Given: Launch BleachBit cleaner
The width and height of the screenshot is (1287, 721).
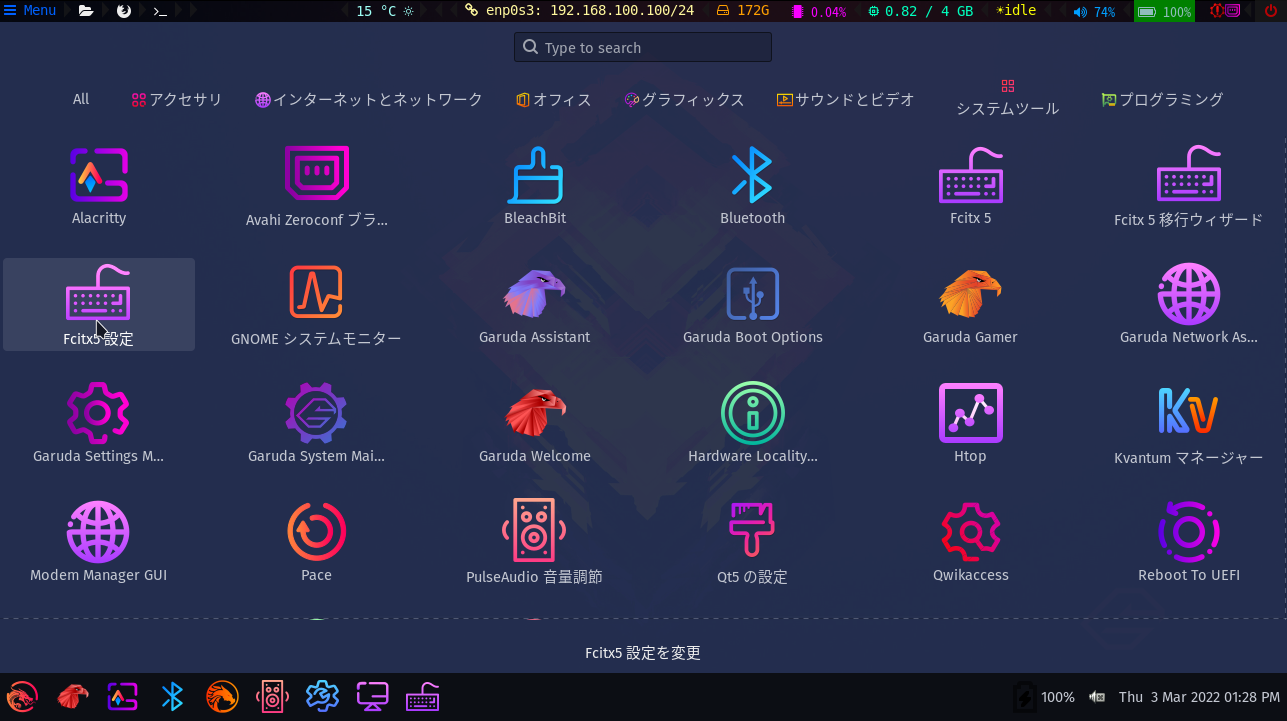Looking at the screenshot, I should (535, 187).
